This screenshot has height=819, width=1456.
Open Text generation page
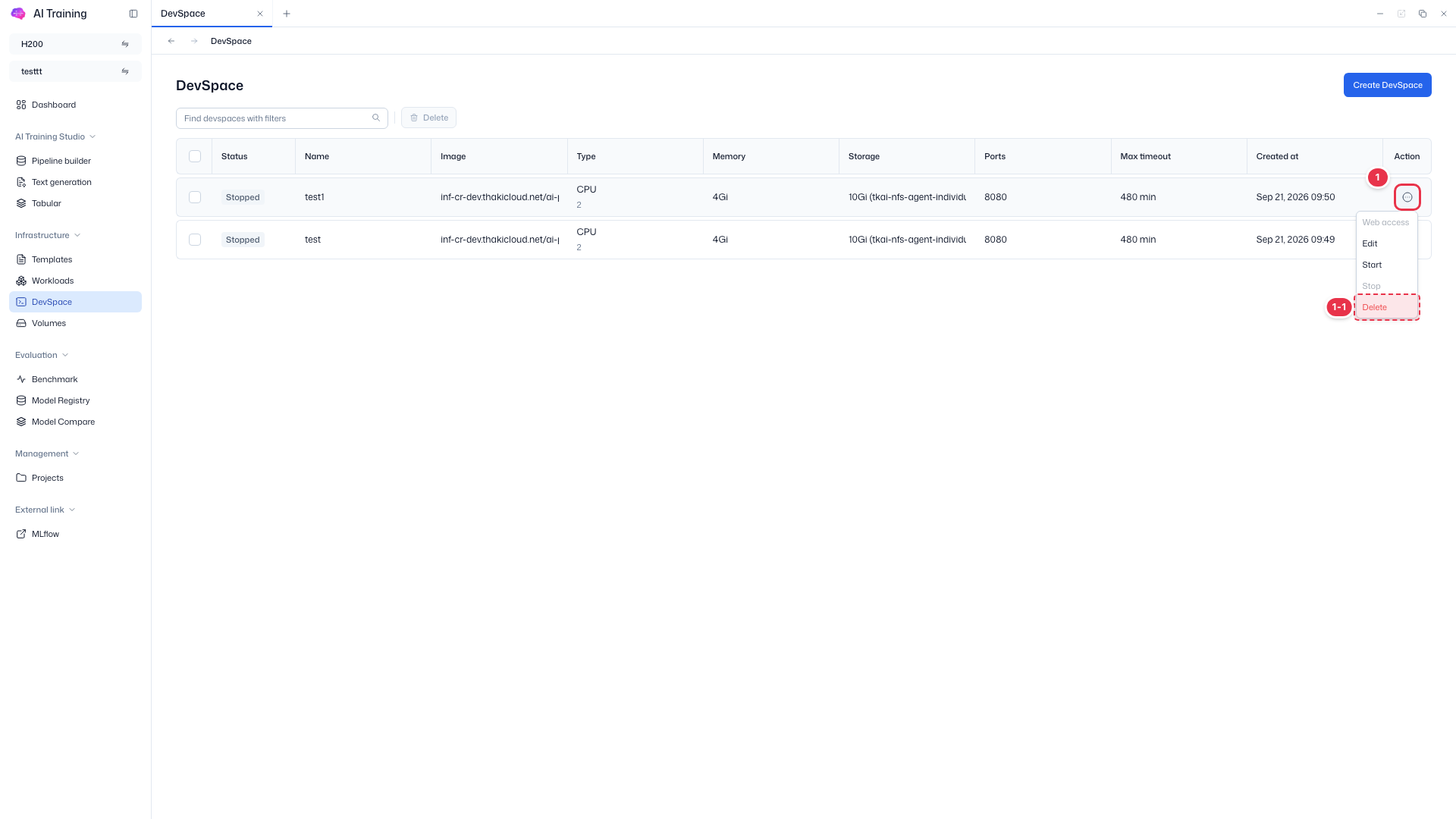(75, 182)
